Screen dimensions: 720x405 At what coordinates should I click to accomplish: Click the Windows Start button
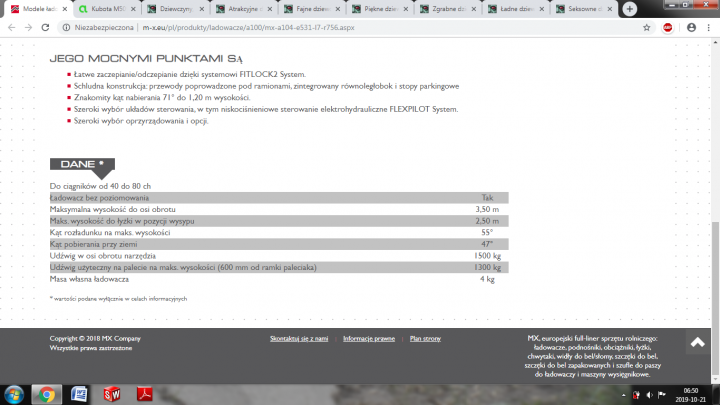[x=14, y=393]
